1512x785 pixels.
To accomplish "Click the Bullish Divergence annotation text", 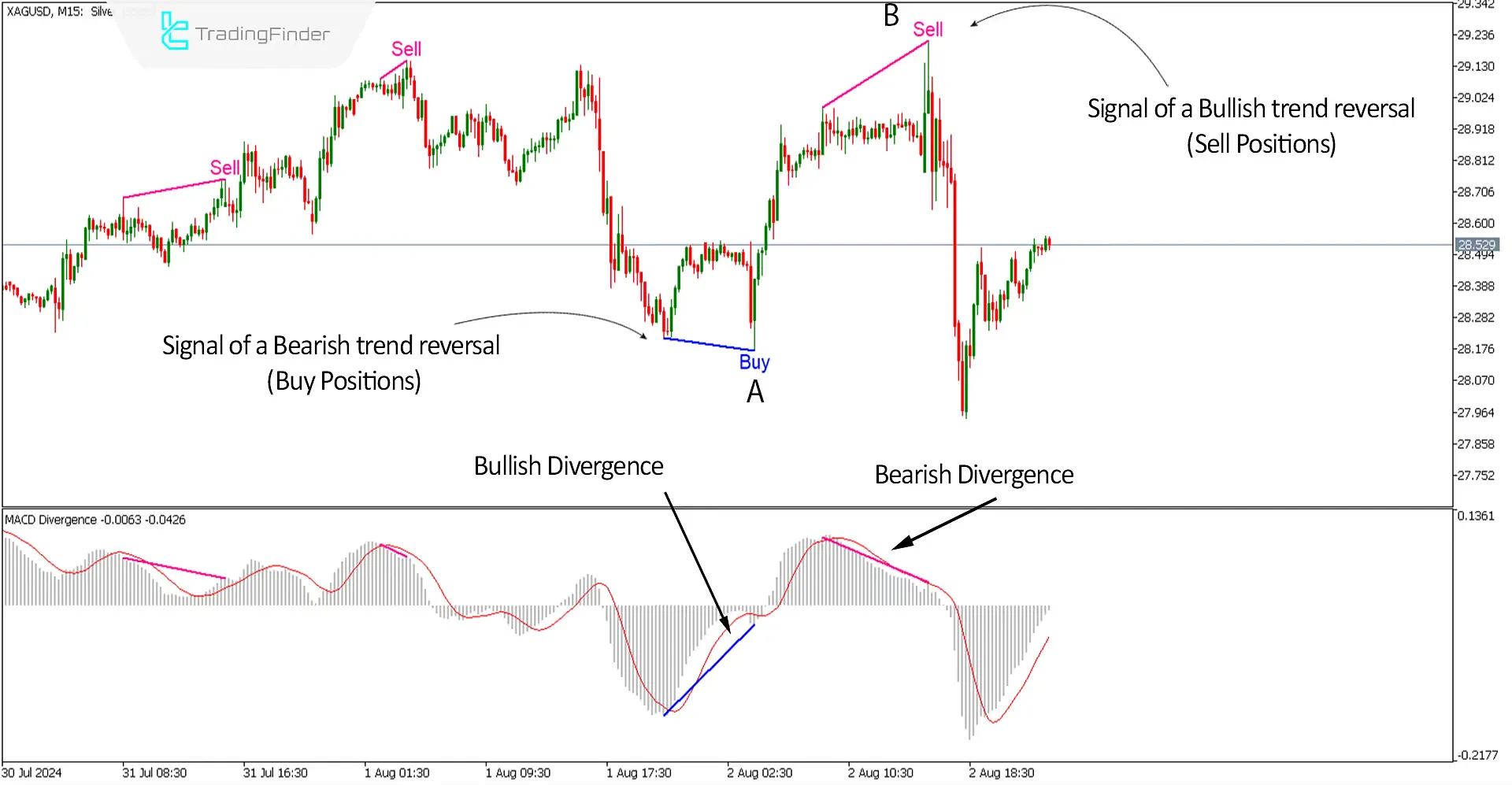I will tap(568, 466).
